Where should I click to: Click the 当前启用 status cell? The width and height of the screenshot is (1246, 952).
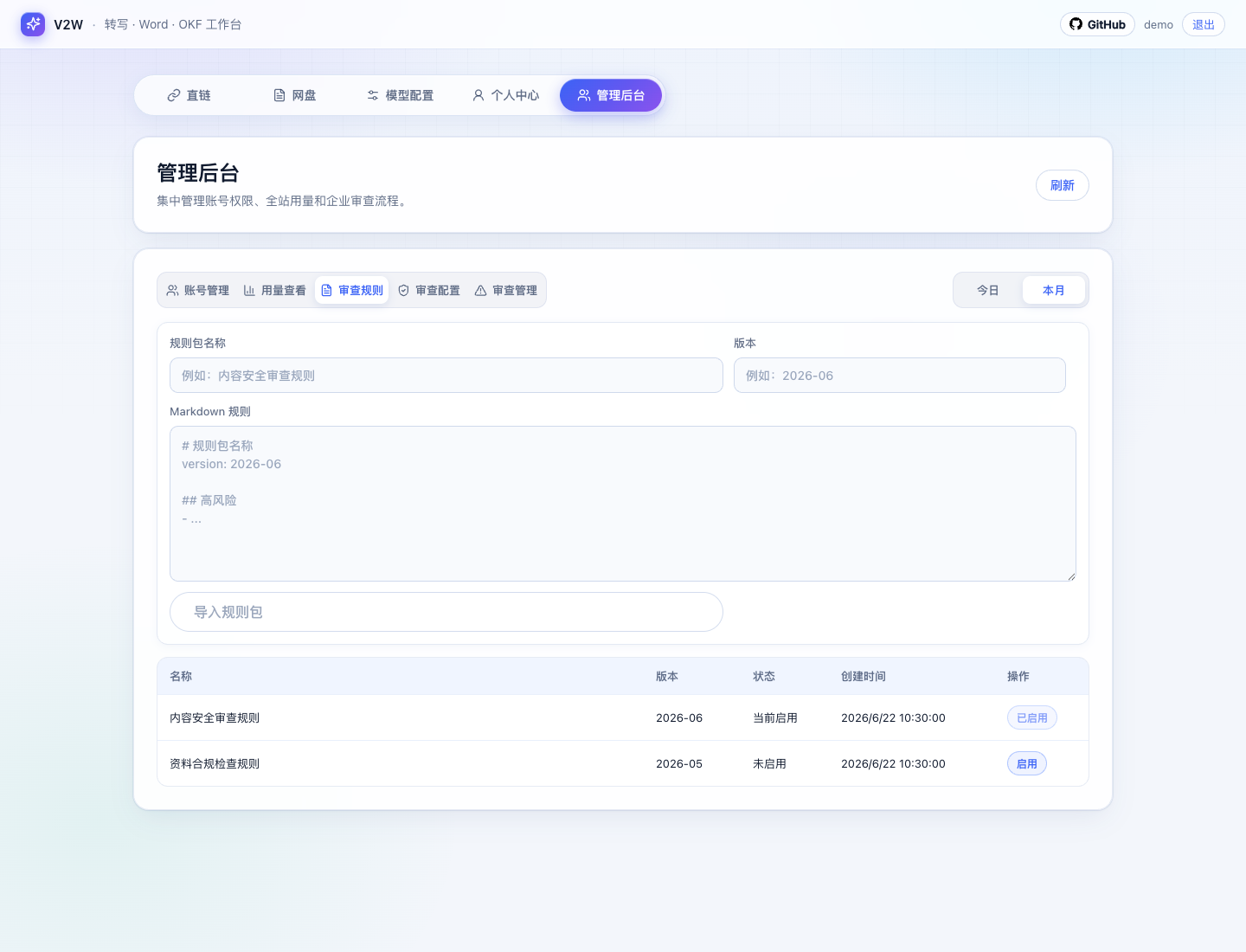775,717
